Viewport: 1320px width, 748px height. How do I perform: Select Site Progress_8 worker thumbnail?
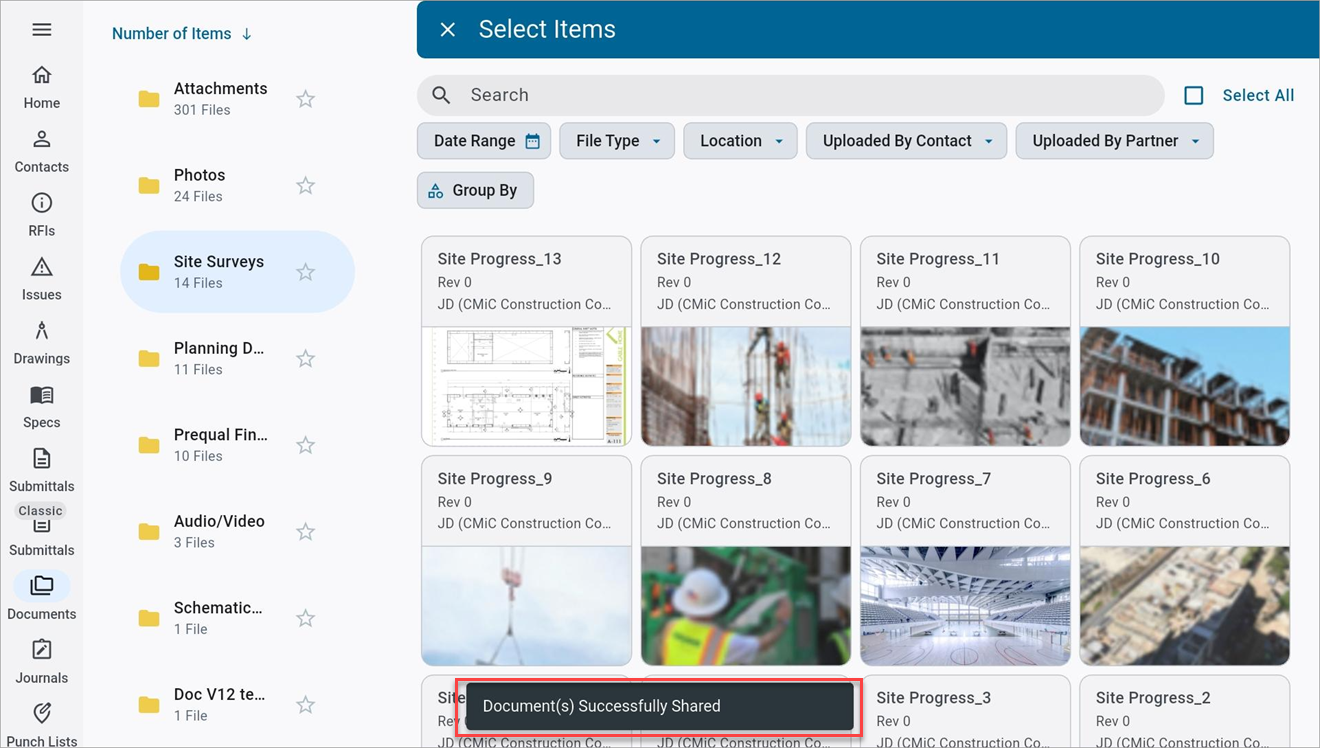[x=746, y=606]
